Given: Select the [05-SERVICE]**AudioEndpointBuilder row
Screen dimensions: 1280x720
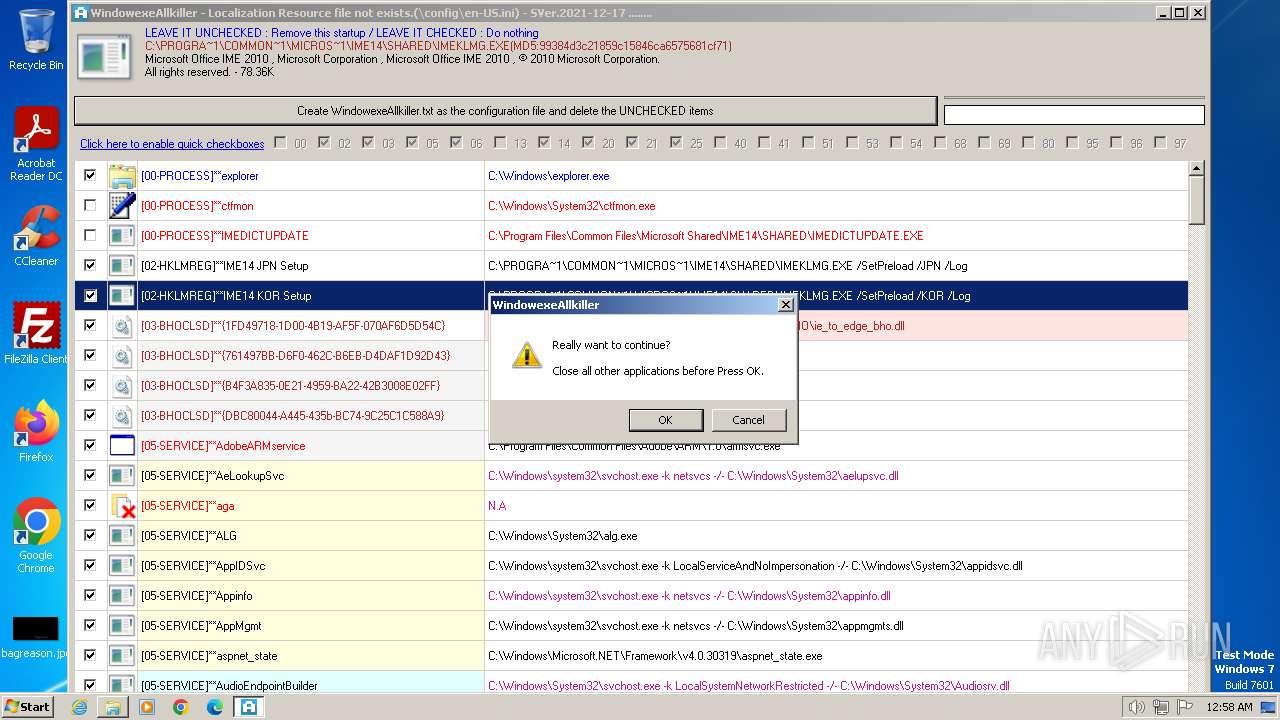Looking at the screenshot, I should (631, 685).
